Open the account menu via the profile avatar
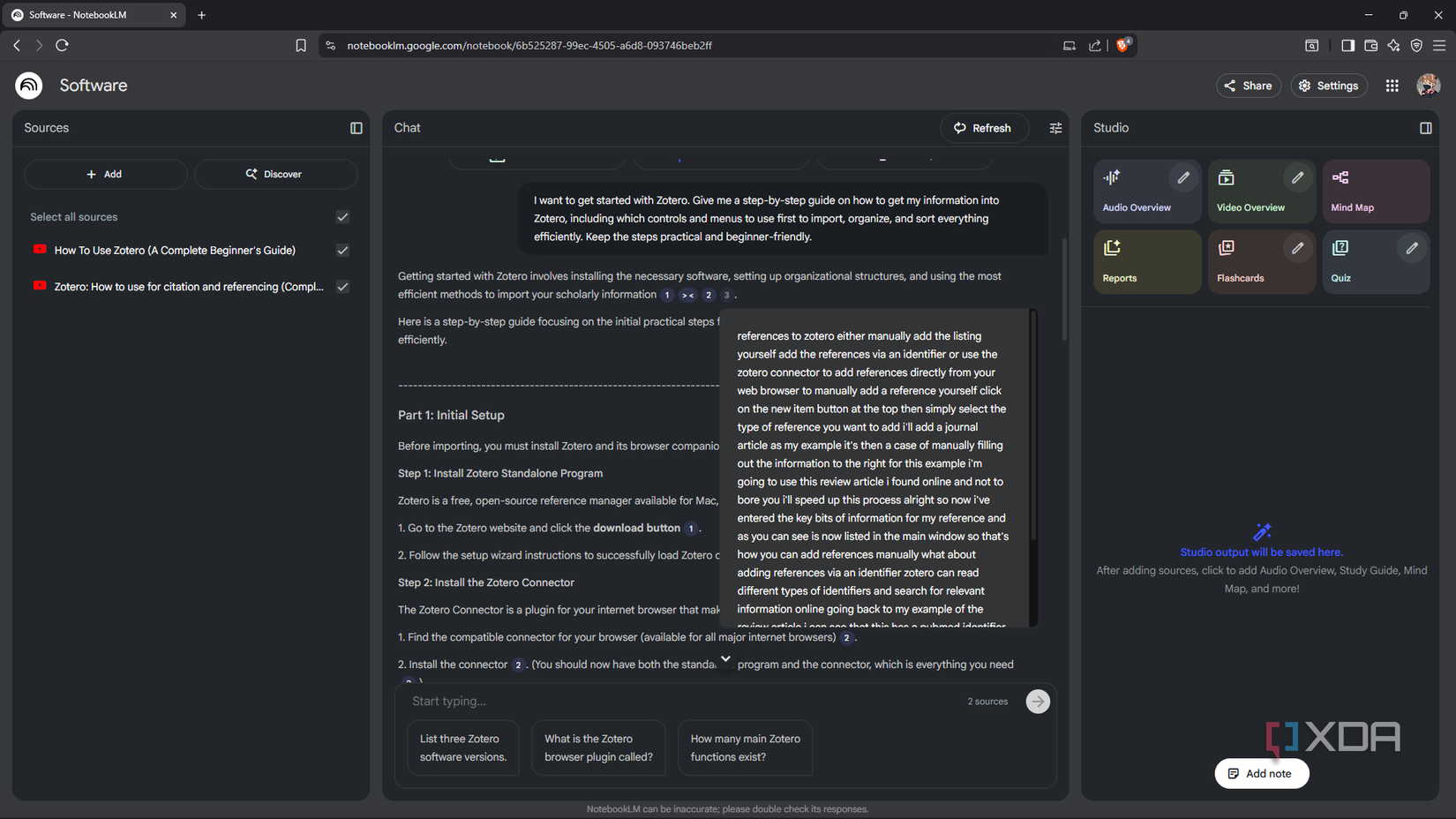1456x819 pixels. (x=1427, y=86)
